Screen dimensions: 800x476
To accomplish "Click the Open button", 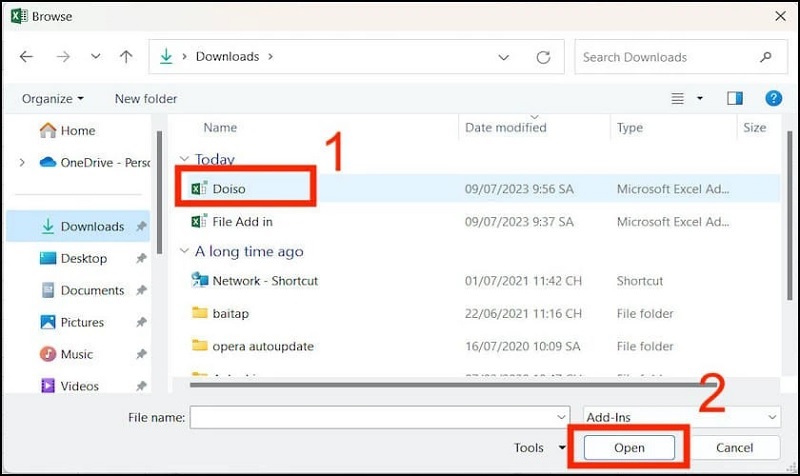I will coord(629,448).
